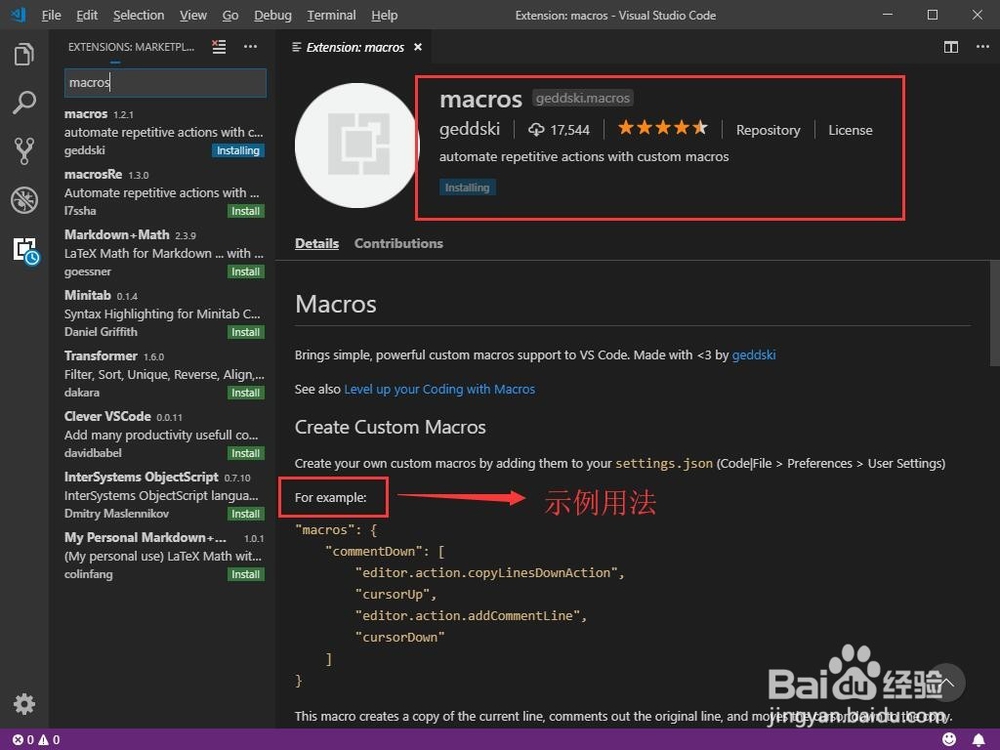1000x750 pixels.
Task: Open the Search view in activity bar
Action: click(x=24, y=102)
